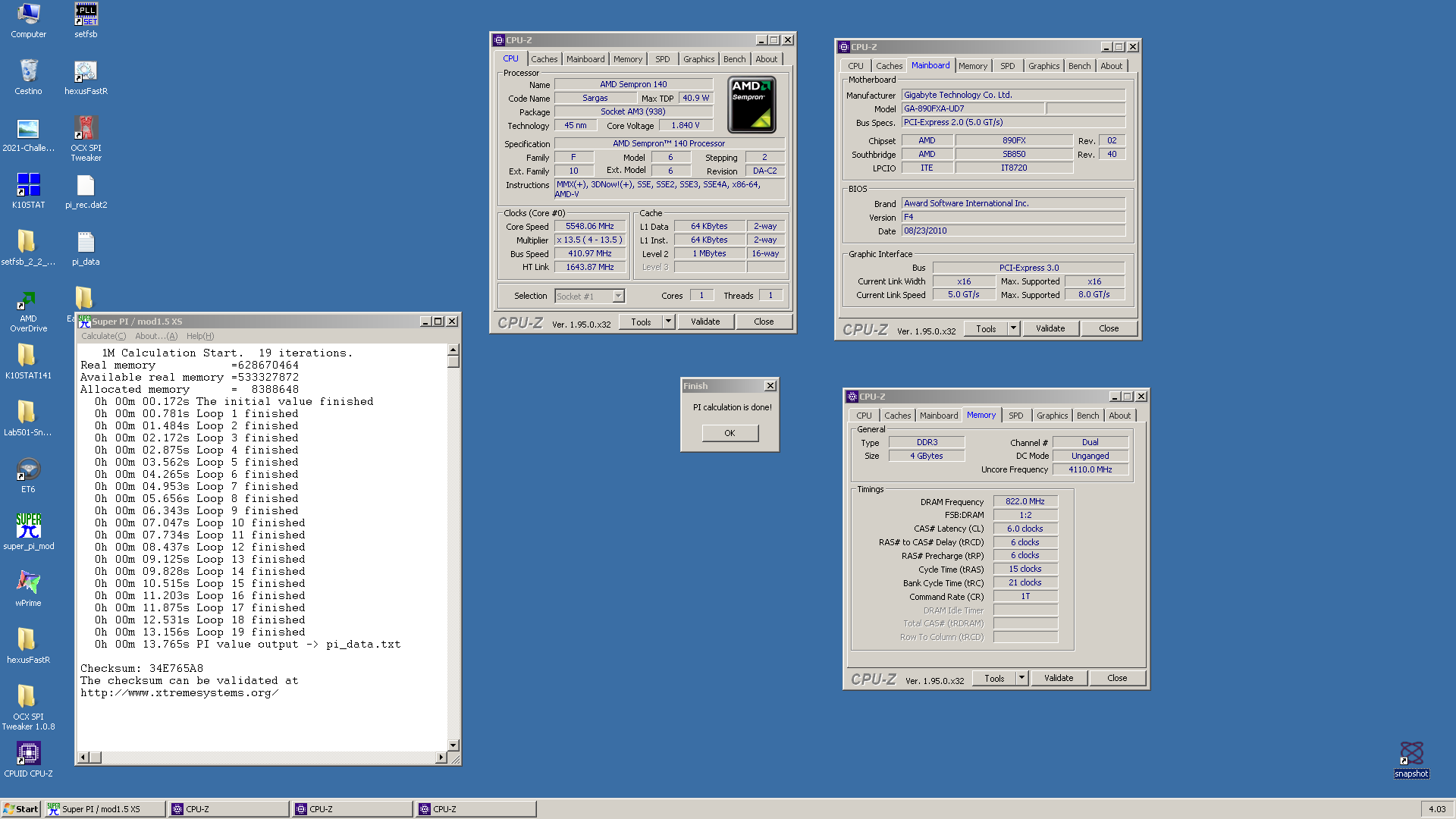Open the Computer desktop icon
The height and width of the screenshot is (819, 1456).
coord(28,20)
